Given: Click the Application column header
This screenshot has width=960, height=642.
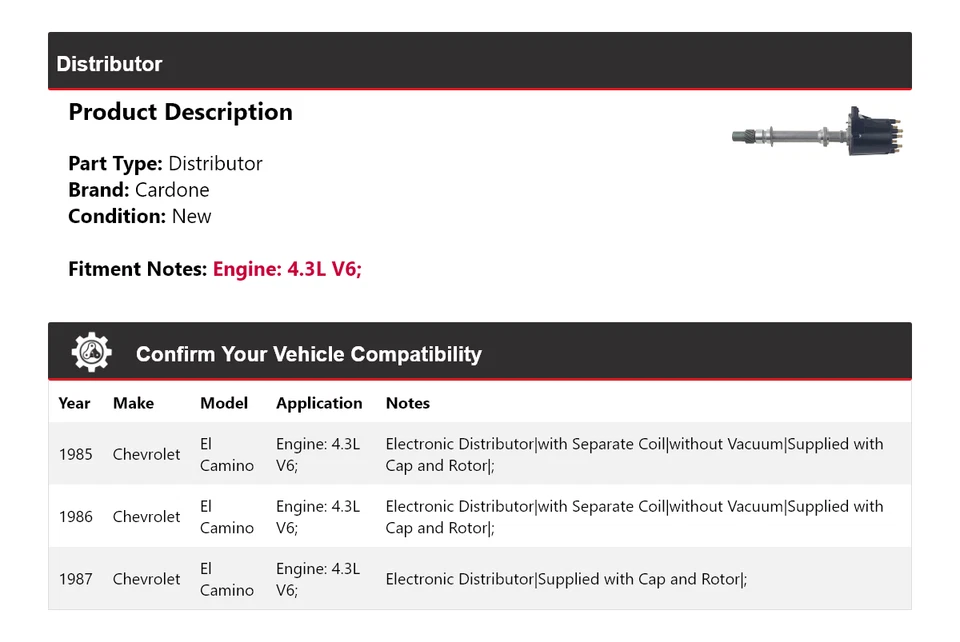Looking at the screenshot, I should [319, 403].
